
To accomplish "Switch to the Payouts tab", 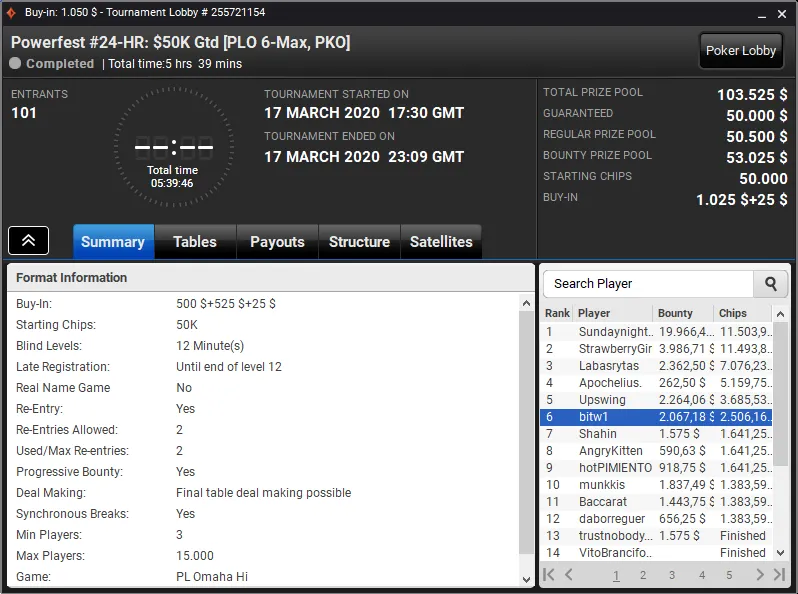I will [x=277, y=242].
